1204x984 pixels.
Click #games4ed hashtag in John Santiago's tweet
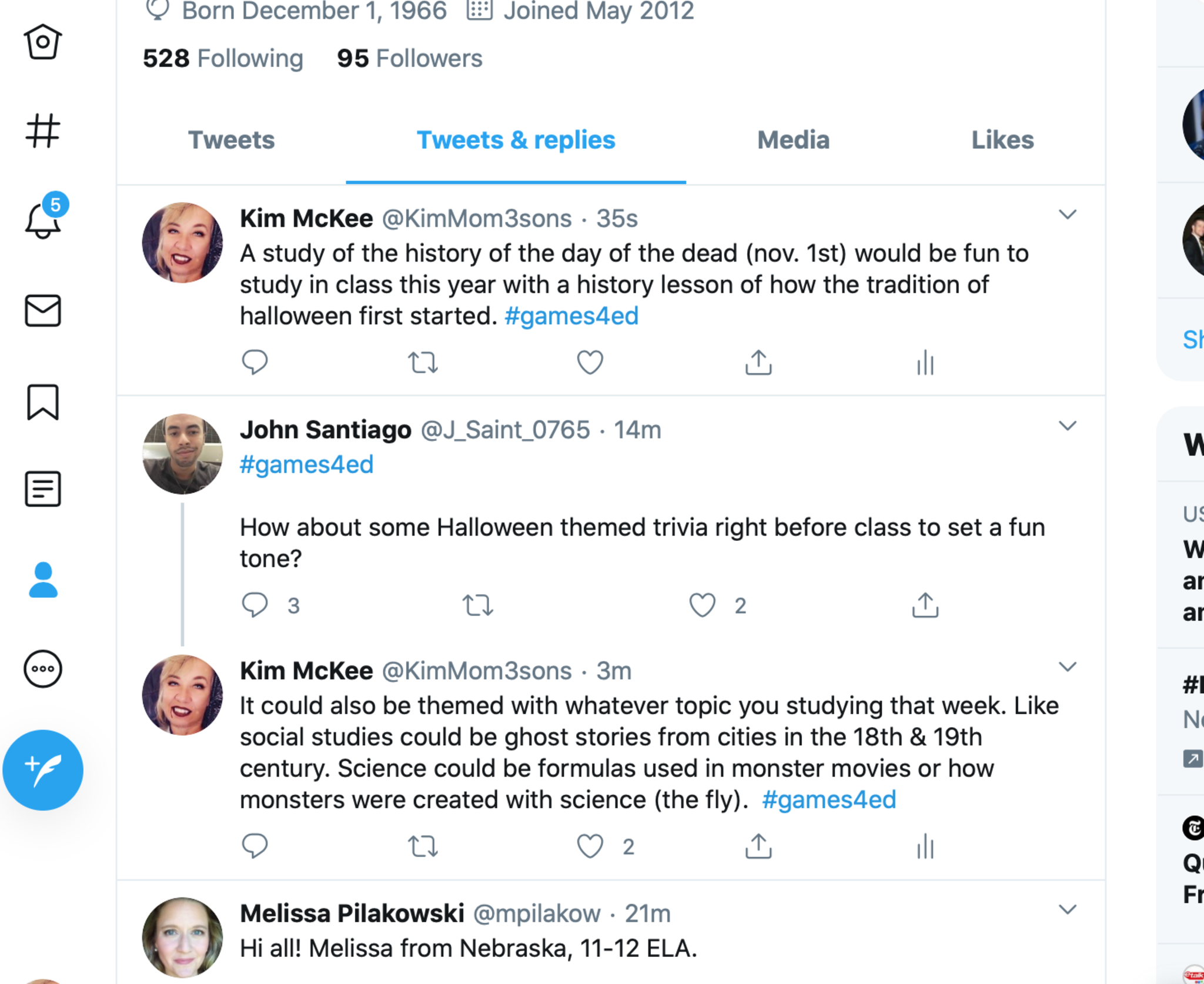306,464
